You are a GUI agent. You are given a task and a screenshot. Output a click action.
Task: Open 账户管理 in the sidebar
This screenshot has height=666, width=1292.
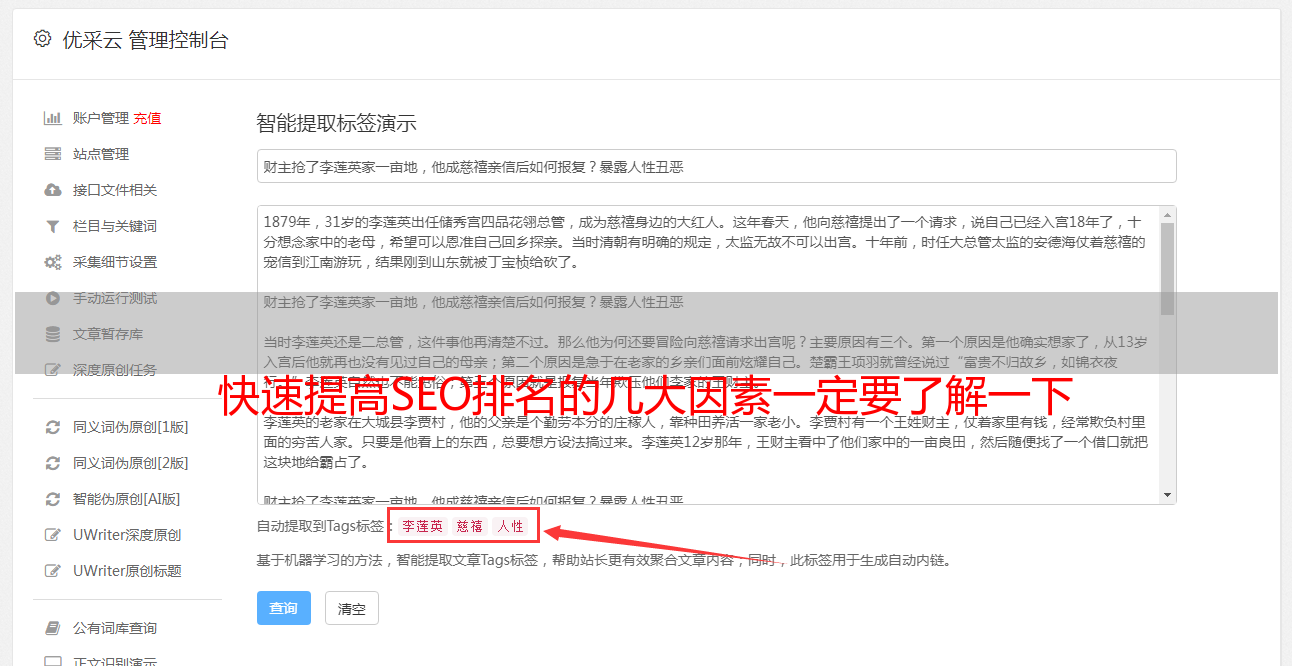101,118
